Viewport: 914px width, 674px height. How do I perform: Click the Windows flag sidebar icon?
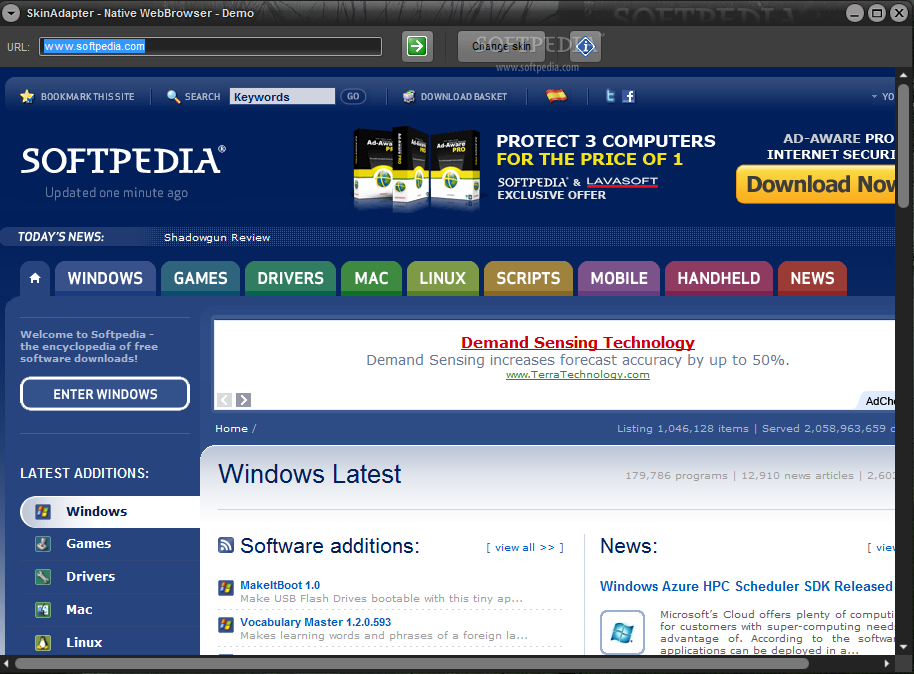pos(43,511)
